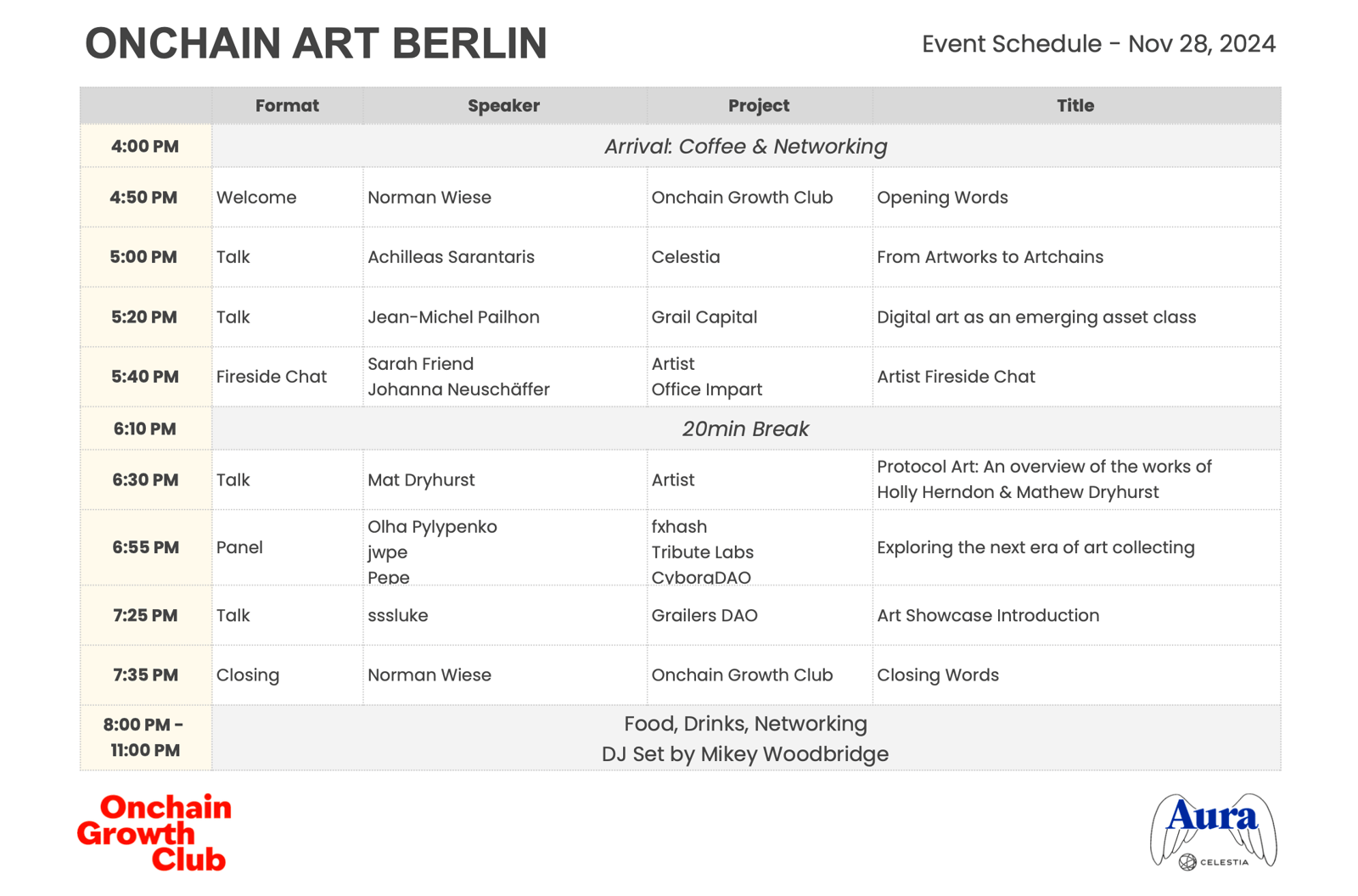Image resolution: width=1358 pixels, height=896 pixels.
Task: Click the Event Schedule date text
Action: (1098, 44)
